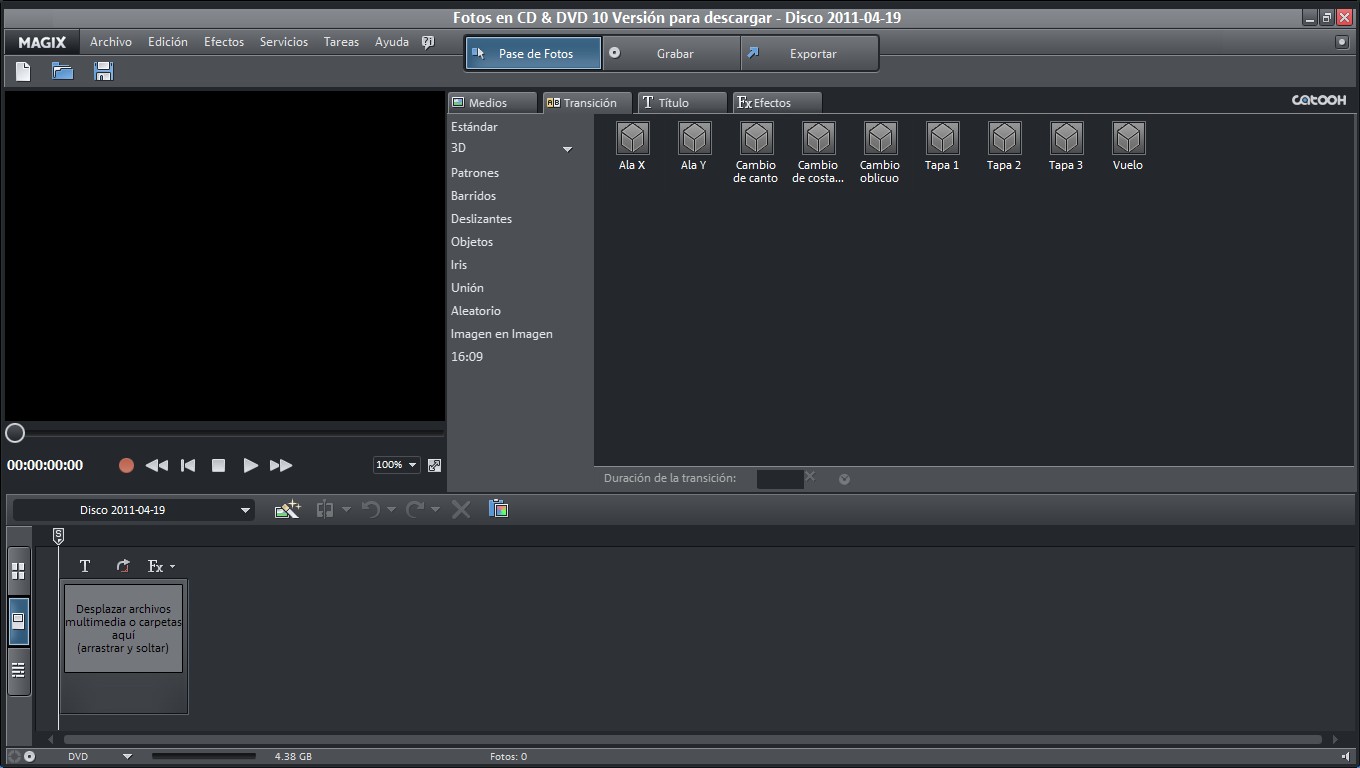
Task: Open the Archivo menu
Action: click(111, 42)
